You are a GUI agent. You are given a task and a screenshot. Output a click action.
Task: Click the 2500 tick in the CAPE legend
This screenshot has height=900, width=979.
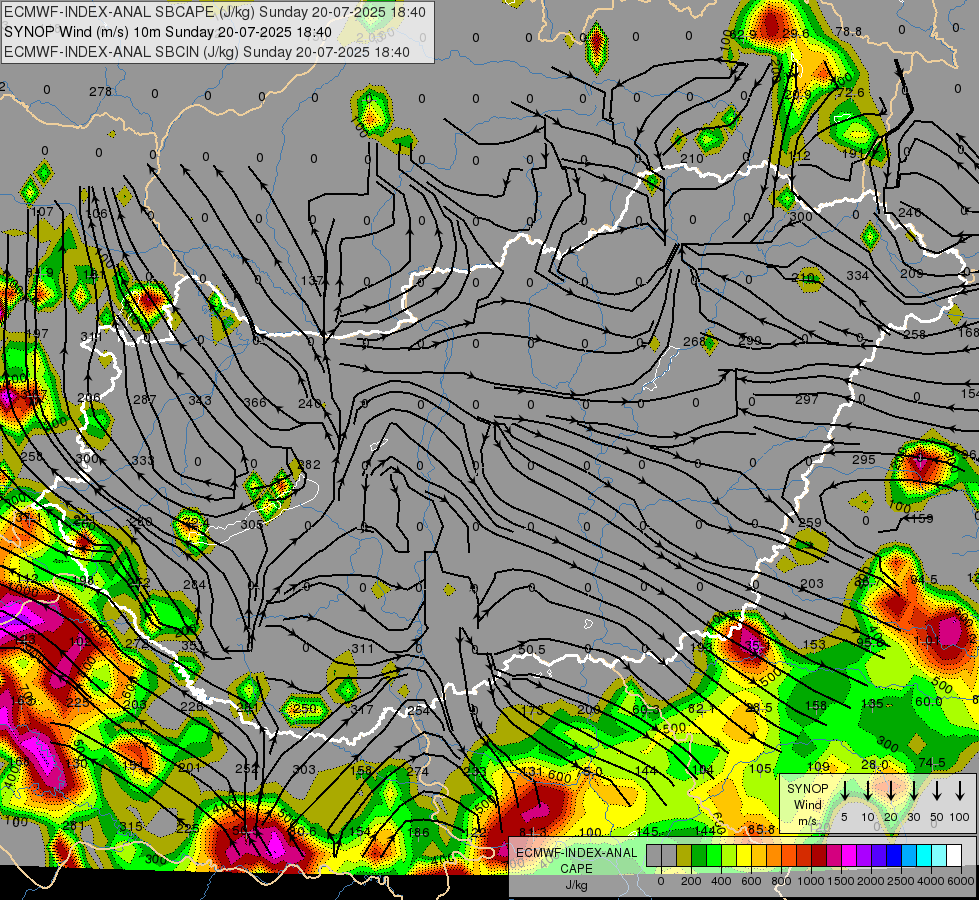[901, 881]
